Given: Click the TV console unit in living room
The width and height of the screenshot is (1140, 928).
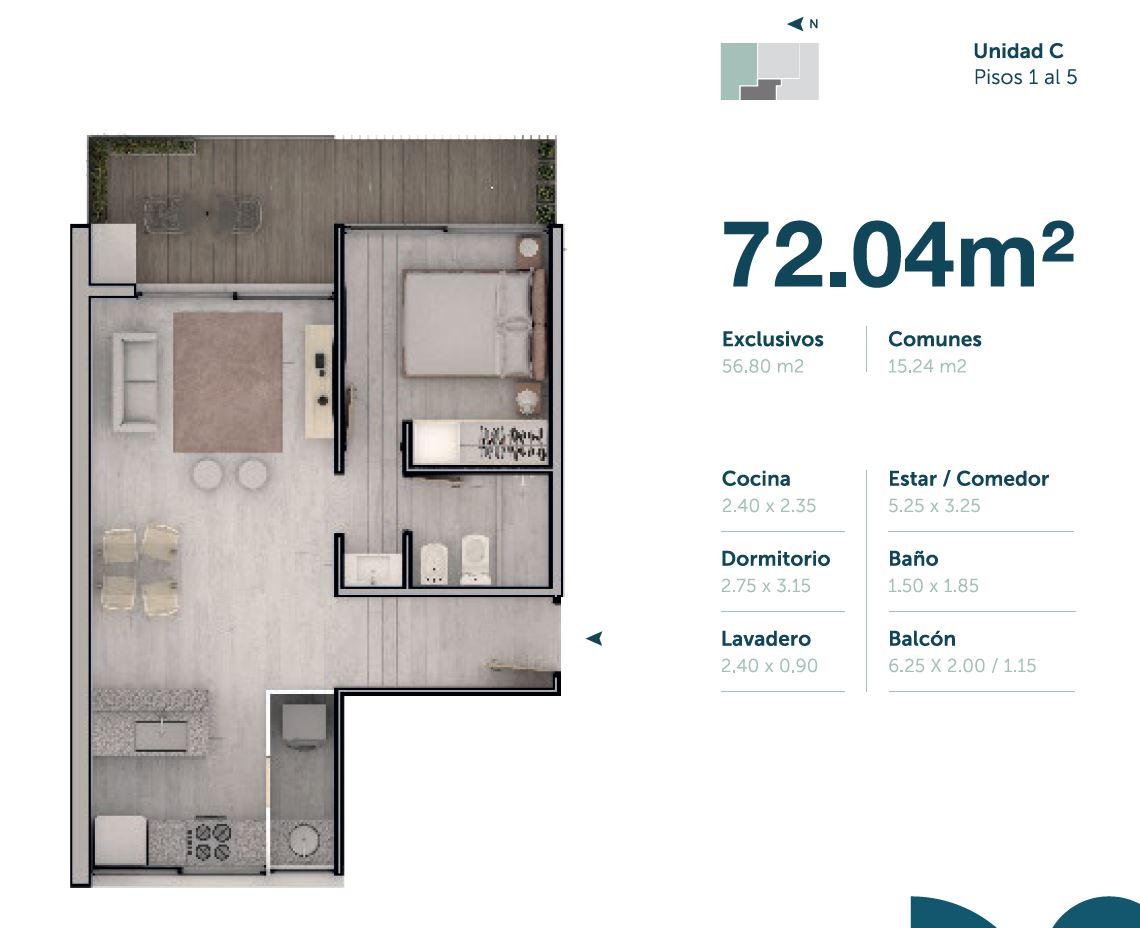Looking at the screenshot, I should tap(319, 381).
